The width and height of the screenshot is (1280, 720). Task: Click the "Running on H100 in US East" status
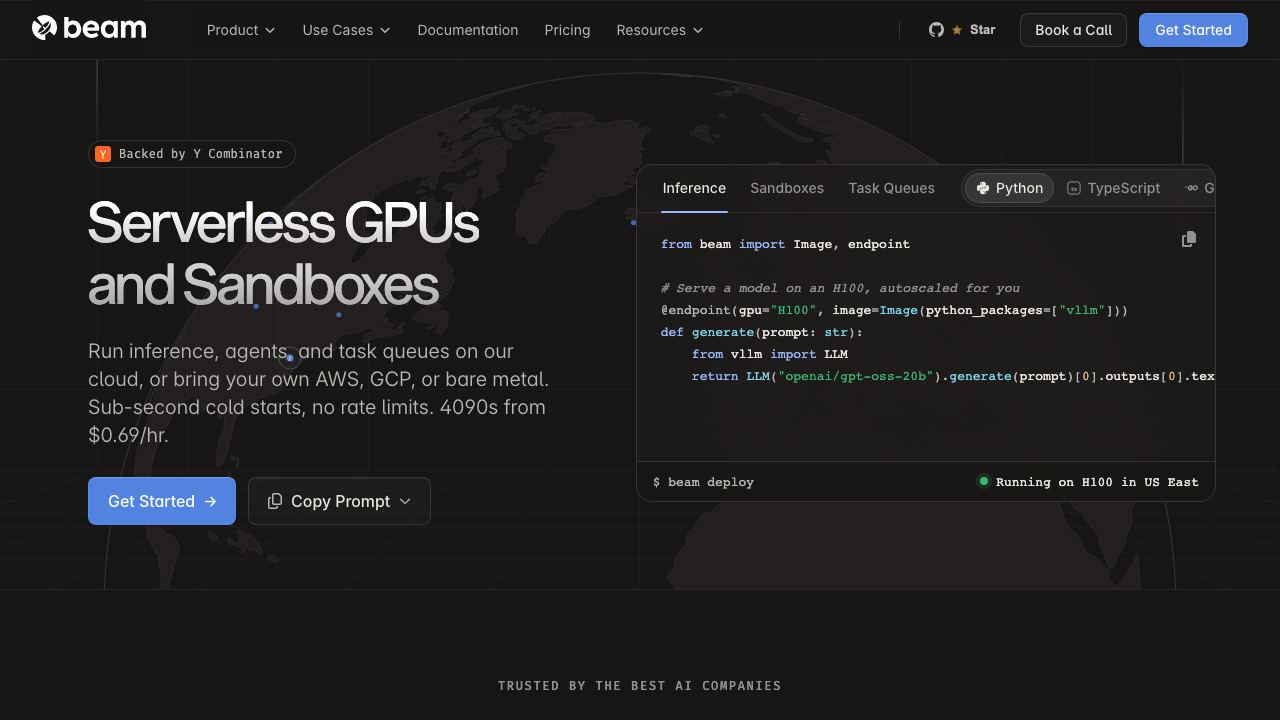tap(1087, 482)
